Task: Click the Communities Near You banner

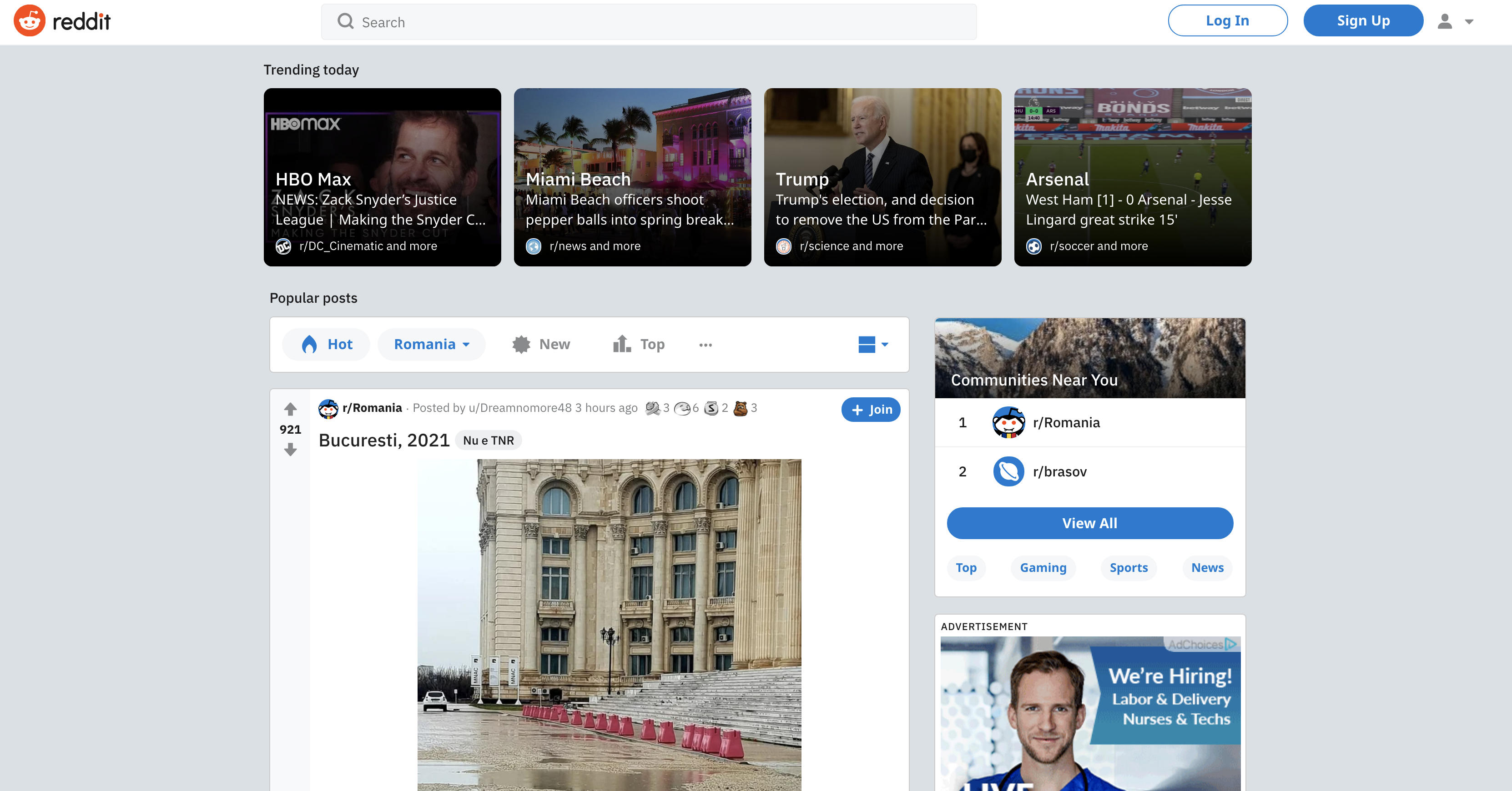Action: 1089,358
